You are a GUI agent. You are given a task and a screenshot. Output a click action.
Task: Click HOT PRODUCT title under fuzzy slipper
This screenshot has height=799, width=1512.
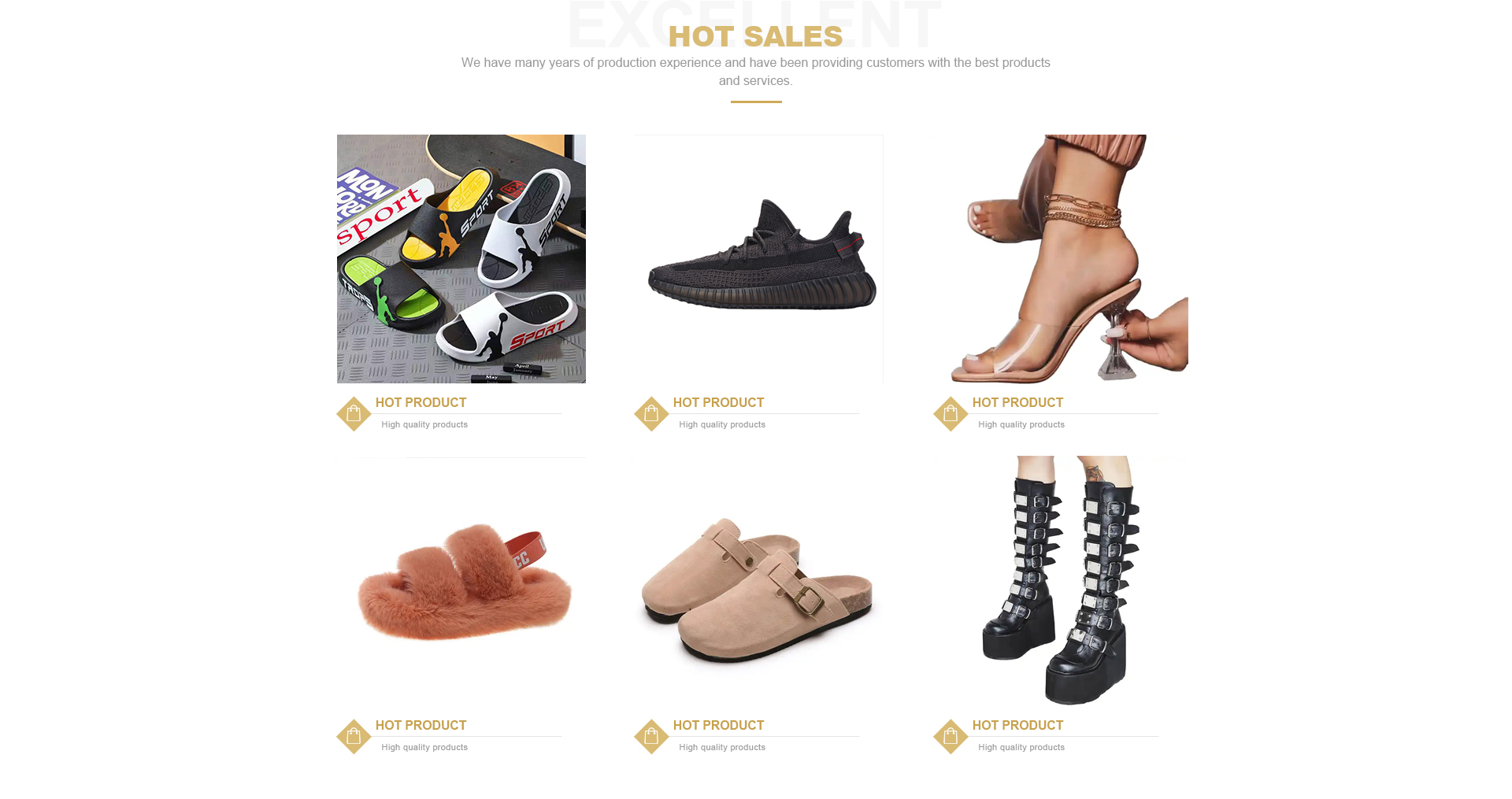pos(421,725)
